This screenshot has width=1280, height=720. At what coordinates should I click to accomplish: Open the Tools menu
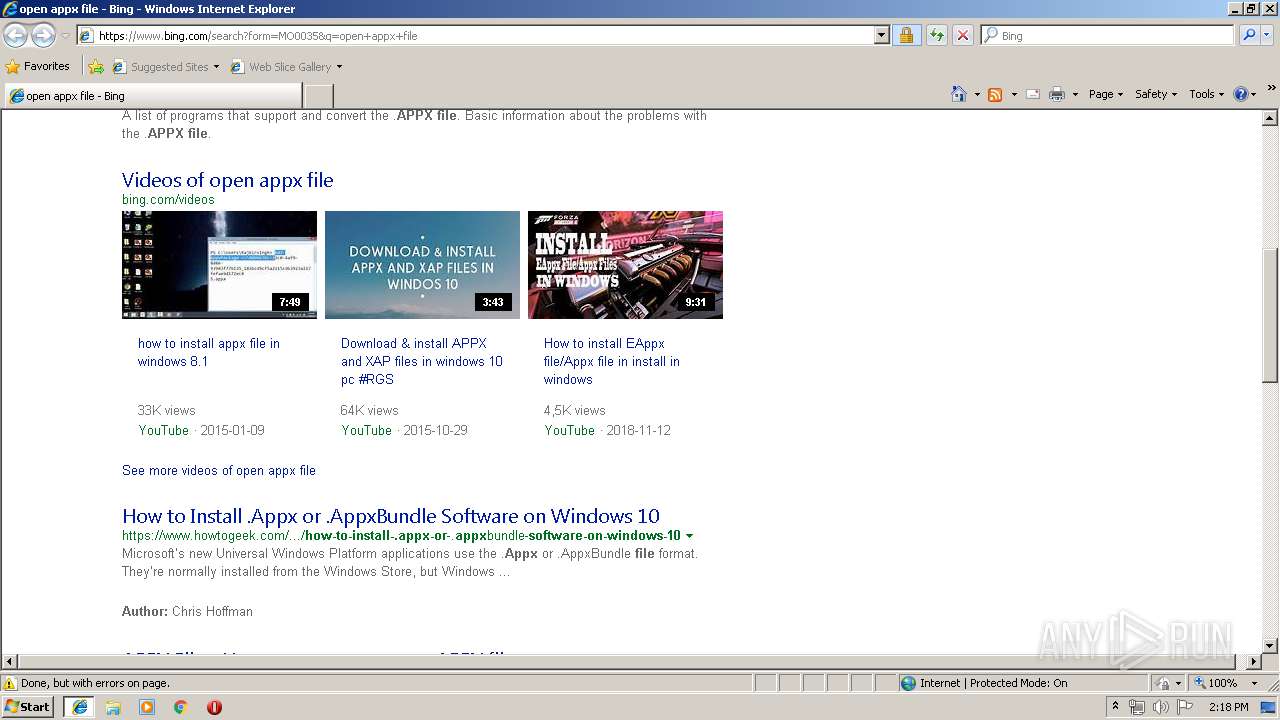click(x=1206, y=94)
